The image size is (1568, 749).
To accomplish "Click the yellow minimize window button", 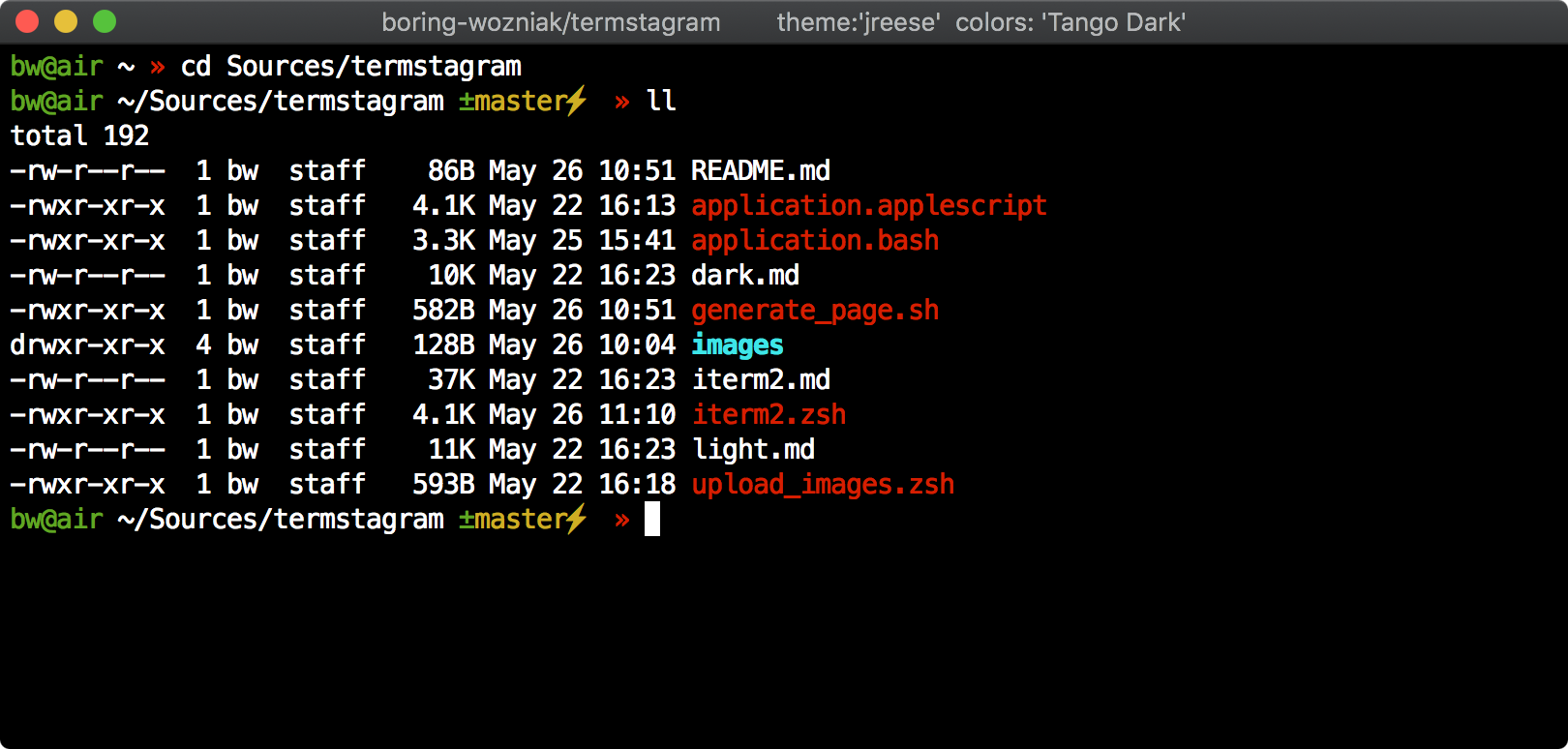I will click(x=66, y=21).
